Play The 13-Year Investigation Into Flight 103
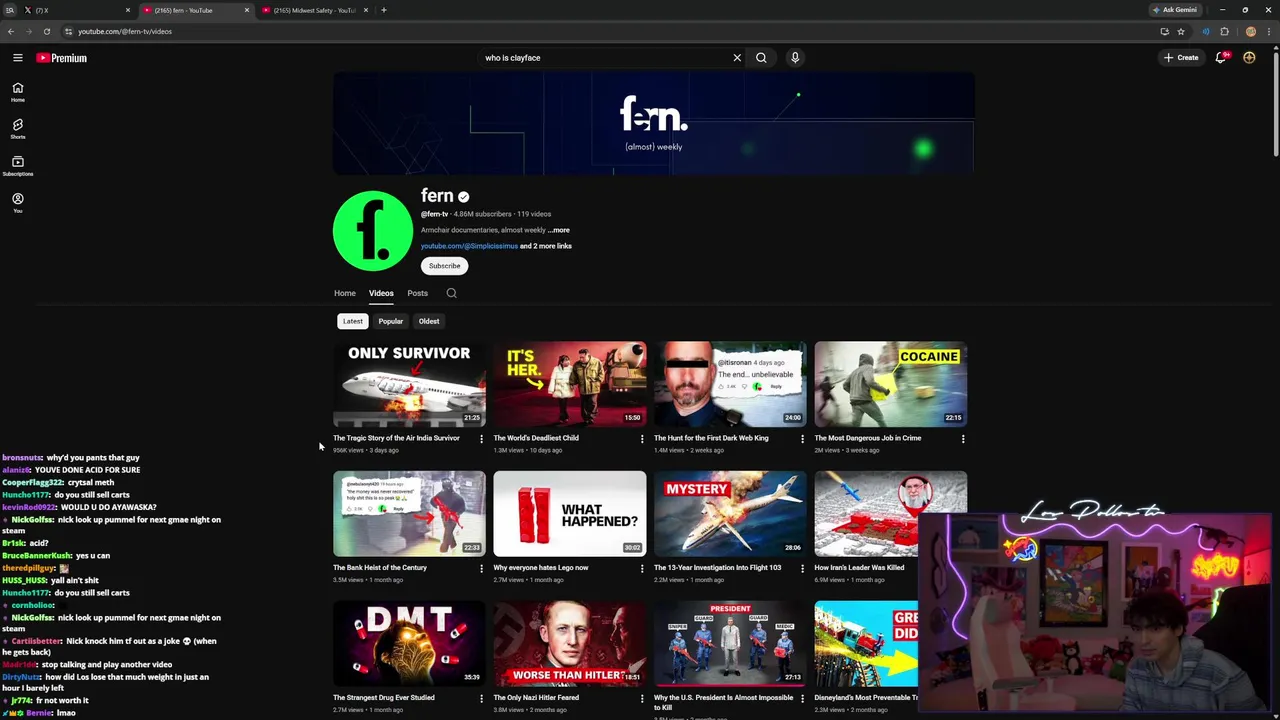This screenshot has width=1280, height=720. click(730, 514)
